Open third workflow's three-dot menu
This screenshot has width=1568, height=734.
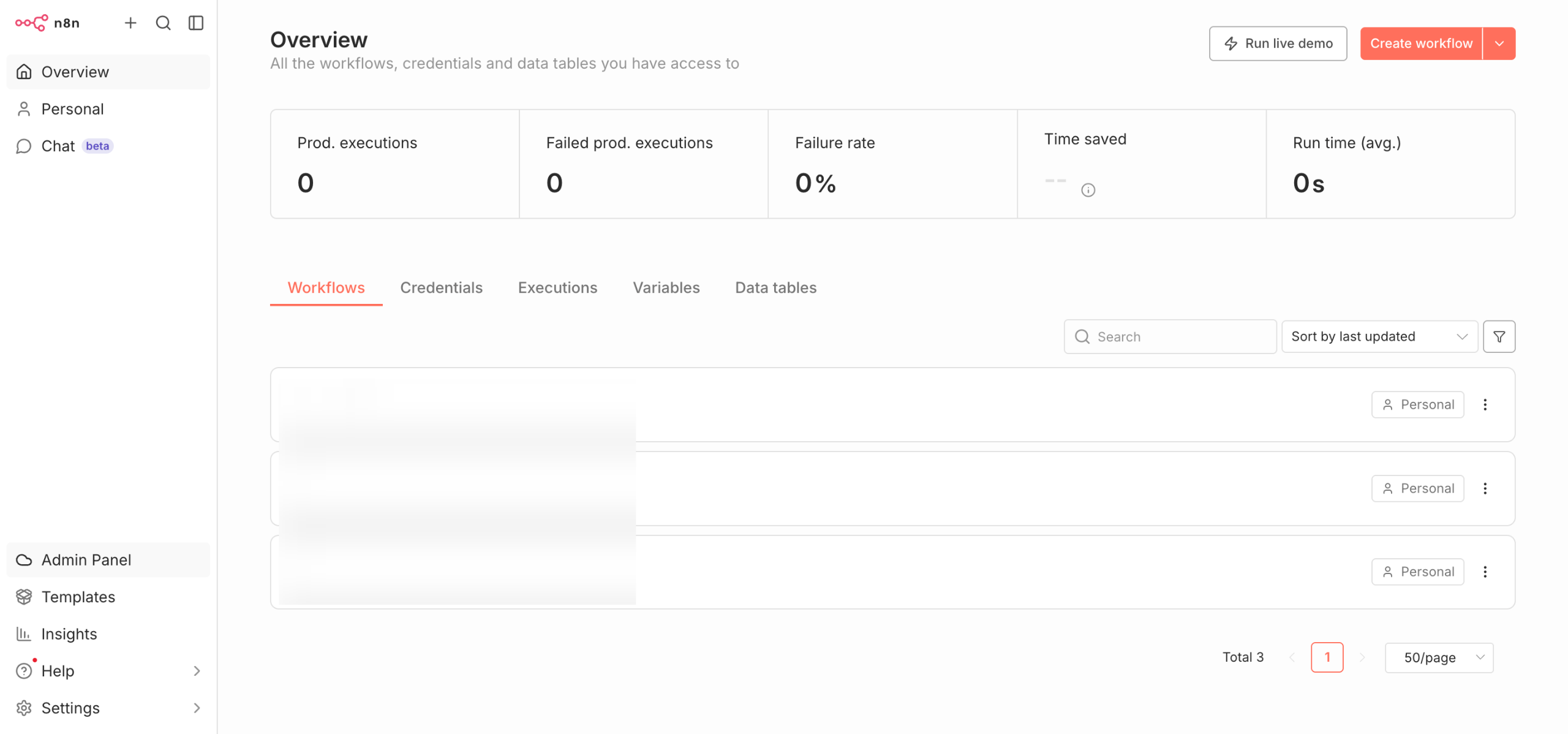coord(1485,572)
